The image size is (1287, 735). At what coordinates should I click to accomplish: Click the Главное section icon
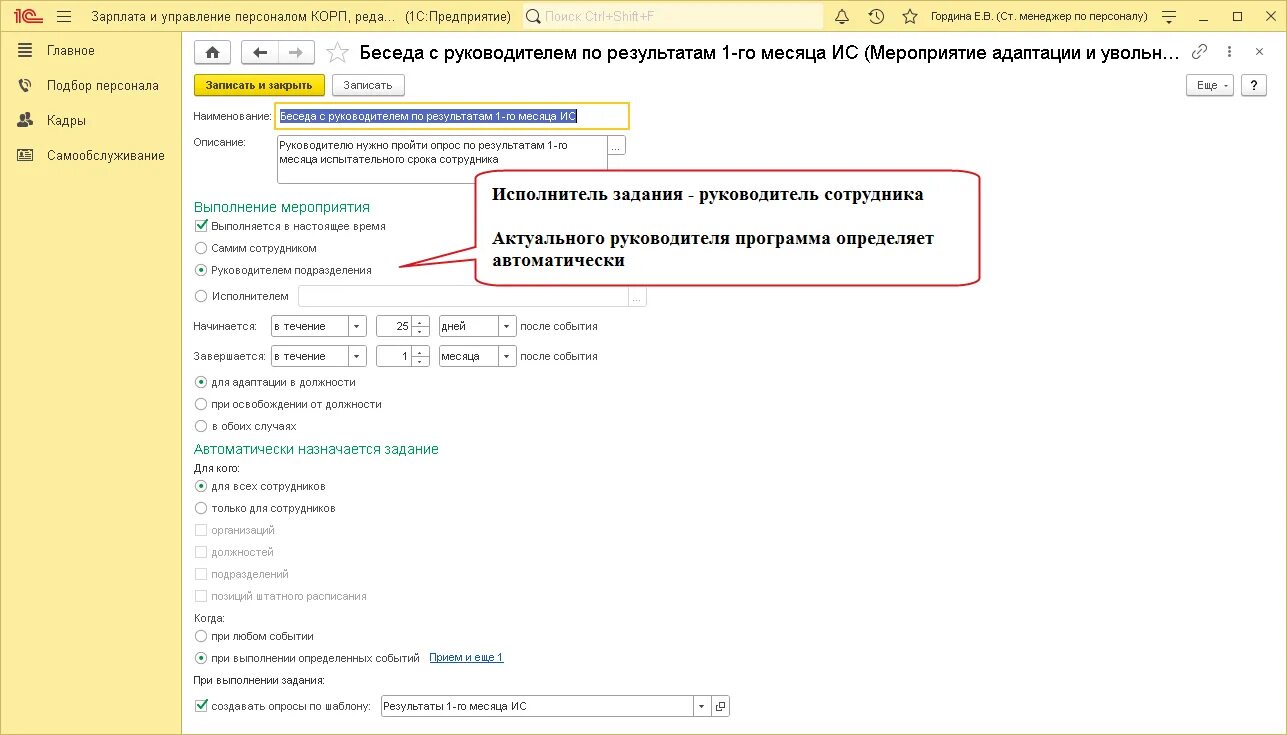click(x=25, y=51)
